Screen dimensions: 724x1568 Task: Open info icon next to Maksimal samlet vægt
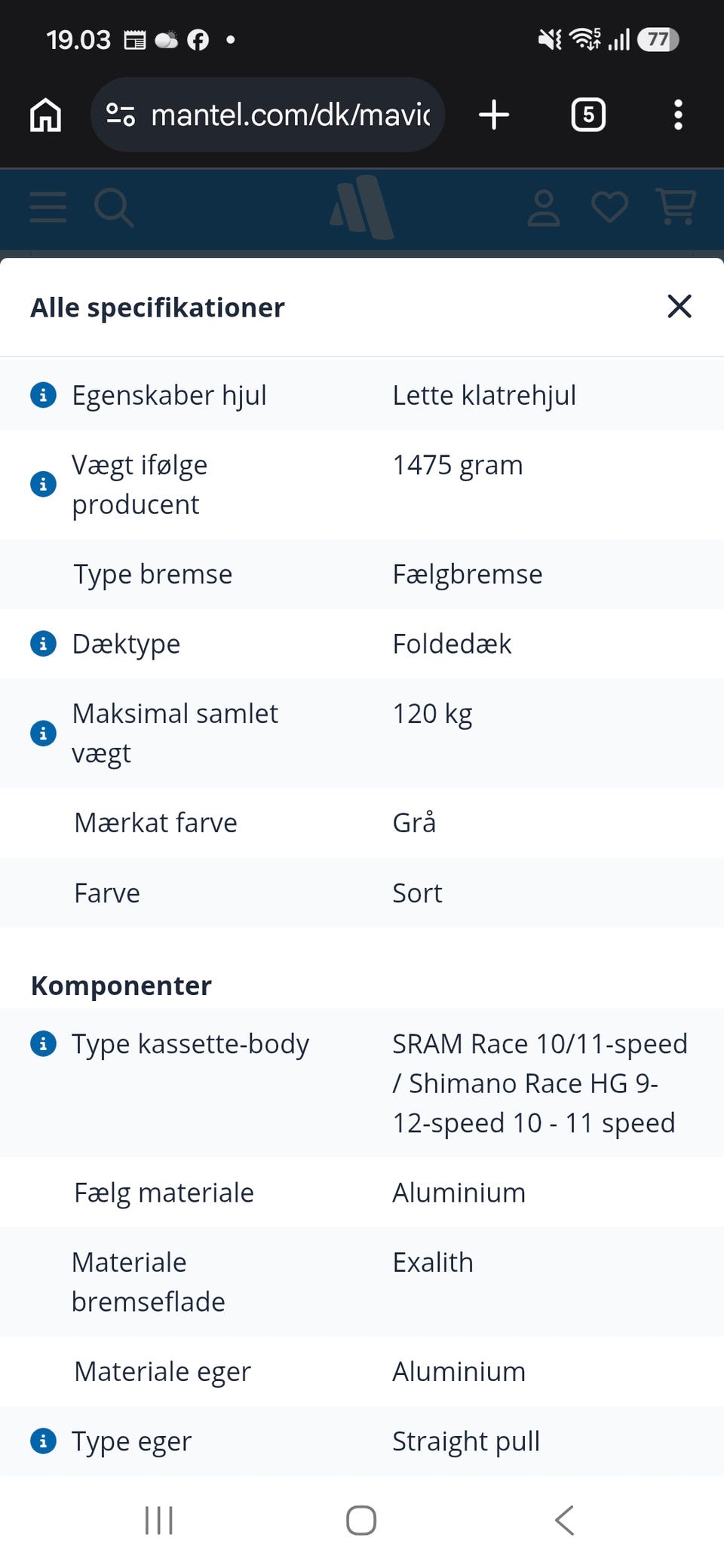[x=43, y=733]
